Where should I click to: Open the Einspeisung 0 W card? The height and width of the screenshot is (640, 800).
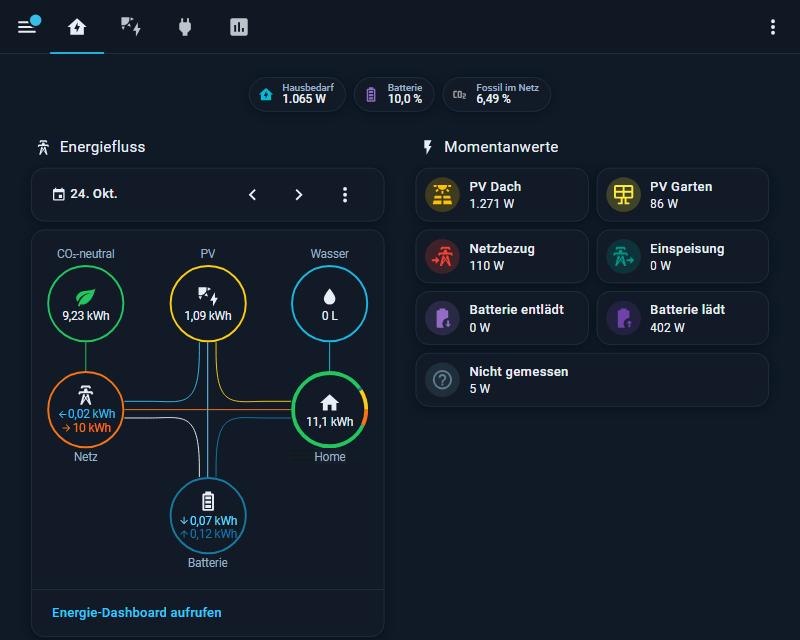(x=683, y=256)
